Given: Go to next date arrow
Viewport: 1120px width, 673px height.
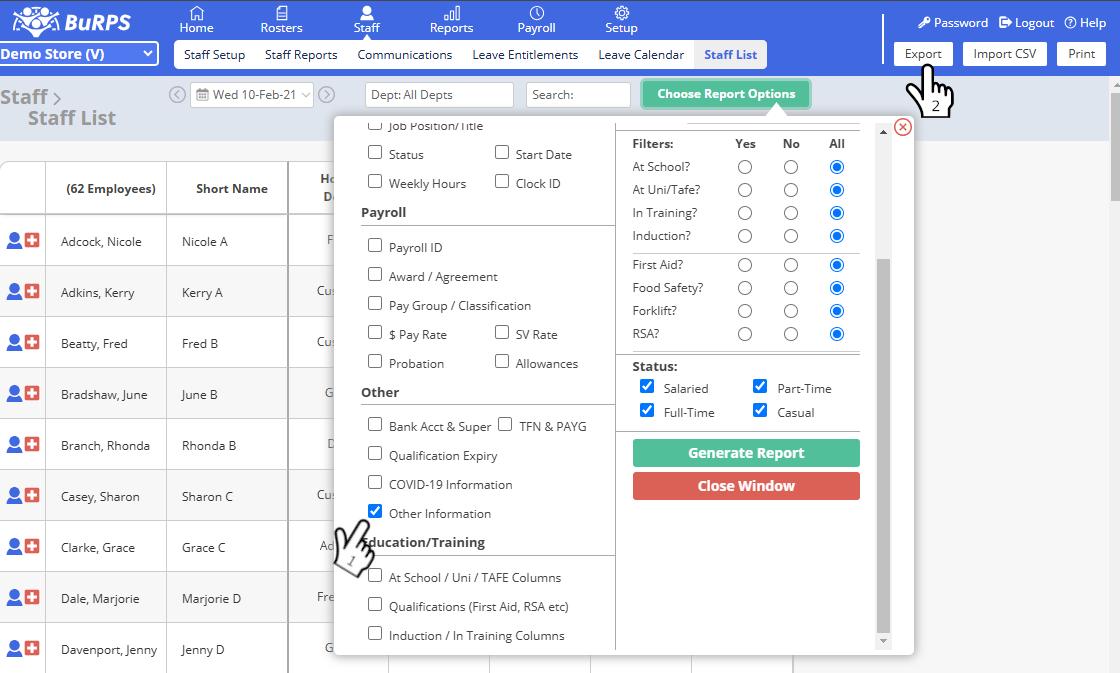Looking at the screenshot, I should pyautogui.click(x=326, y=95).
